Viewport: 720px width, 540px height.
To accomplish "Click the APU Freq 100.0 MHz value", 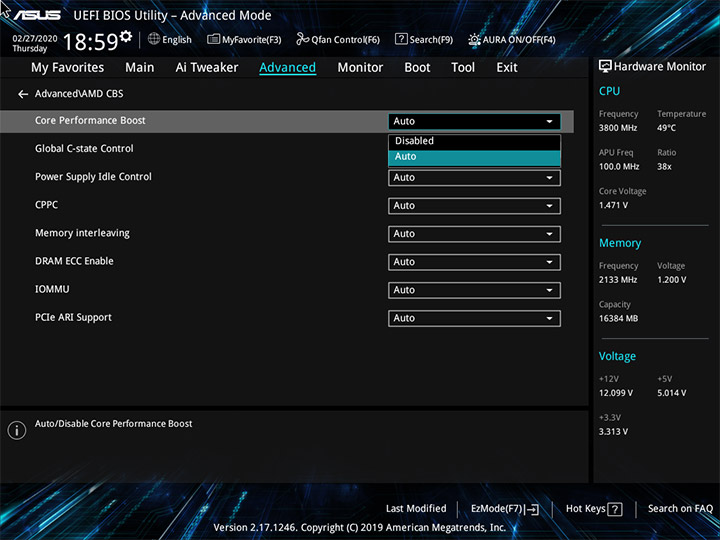I will (x=619, y=167).
